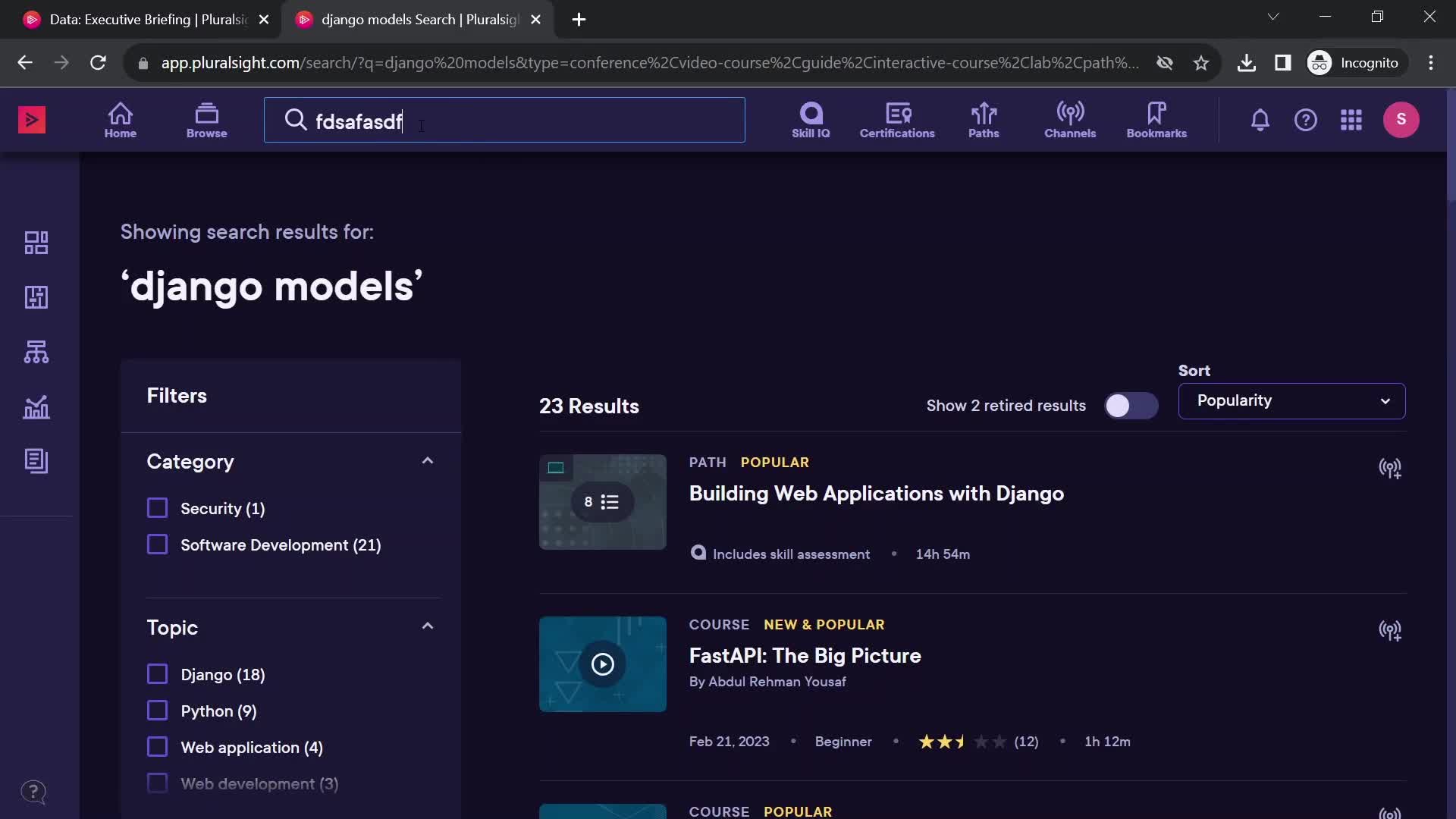Add FastAPI course to channel
This screenshot has height=819, width=1456.
point(1389,630)
